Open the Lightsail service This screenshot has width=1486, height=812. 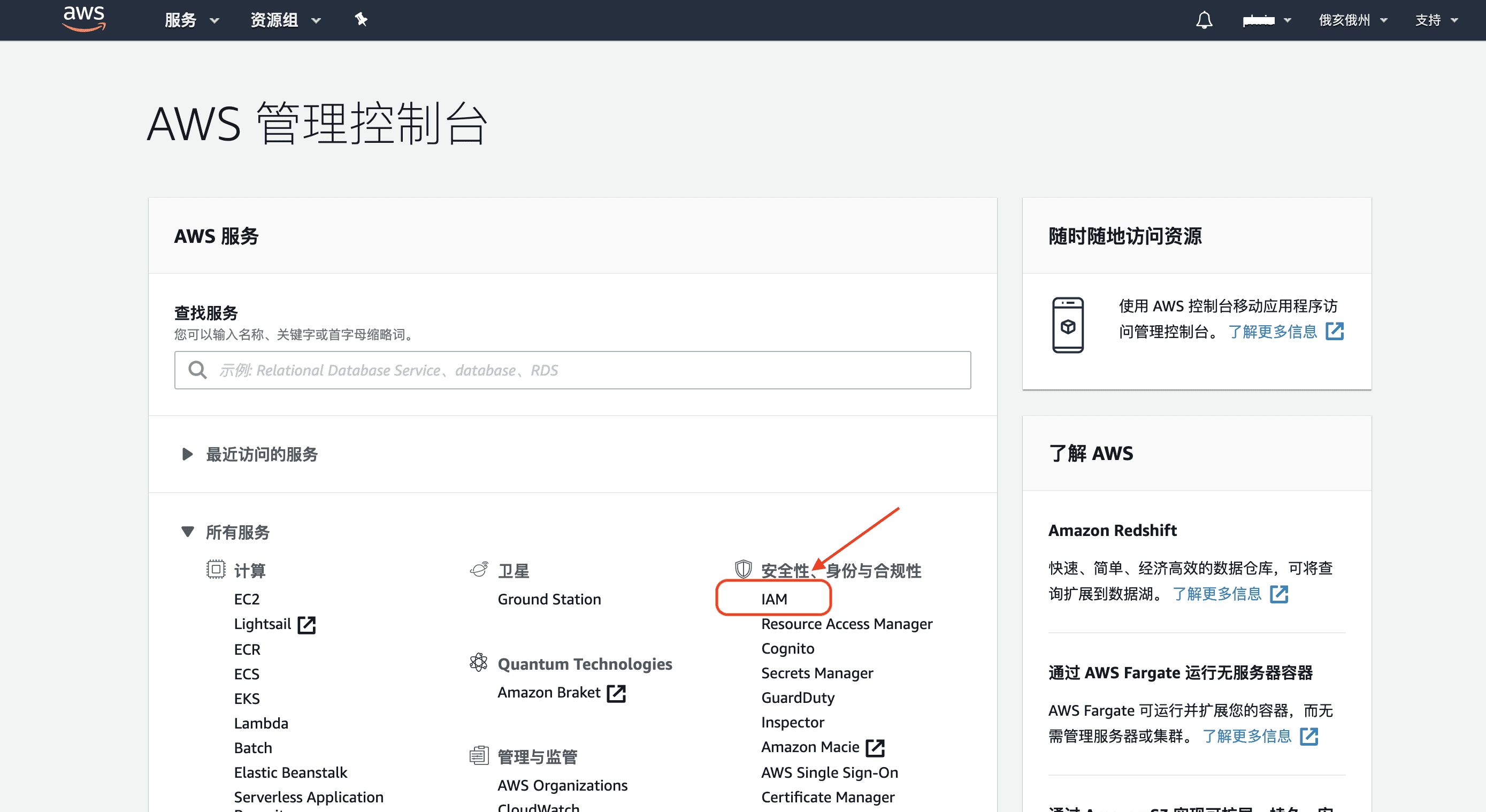[263, 624]
